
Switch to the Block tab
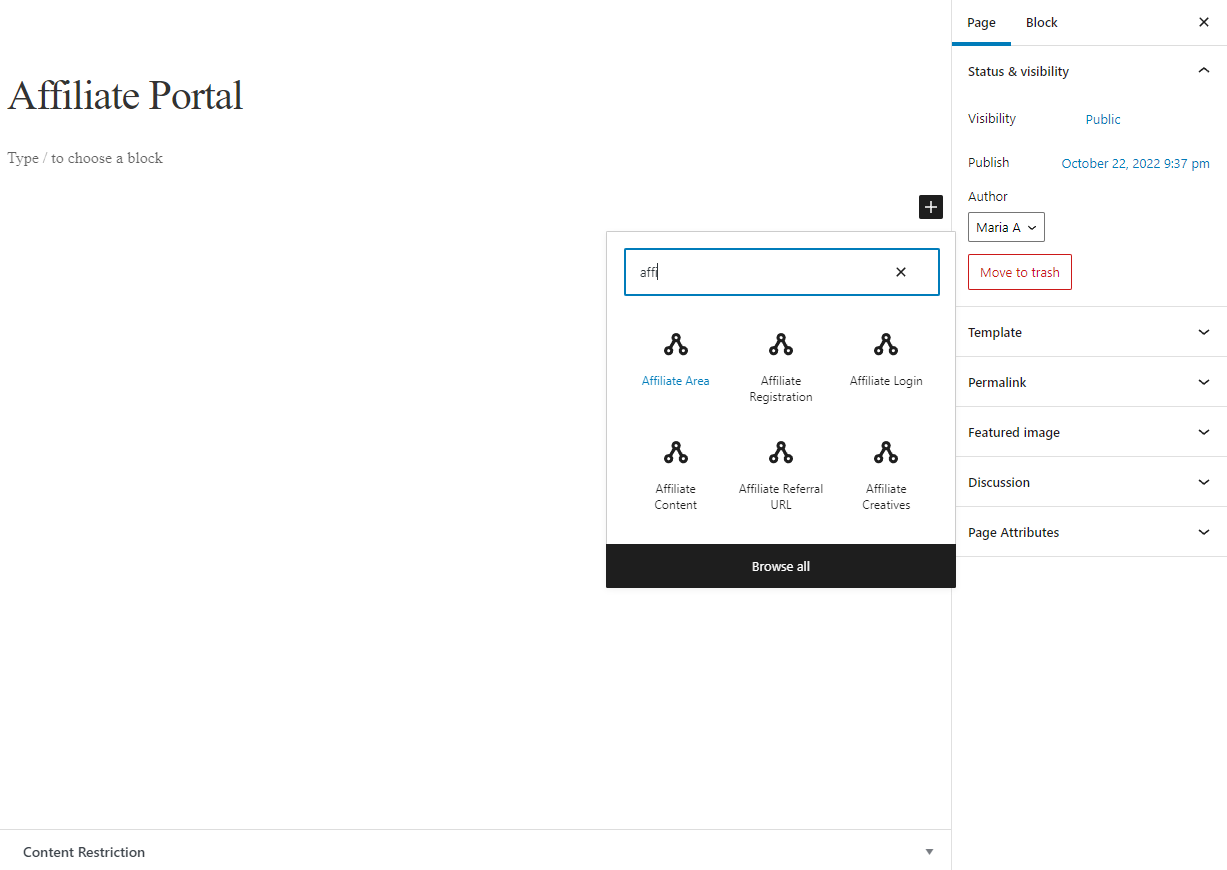tap(1042, 23)
